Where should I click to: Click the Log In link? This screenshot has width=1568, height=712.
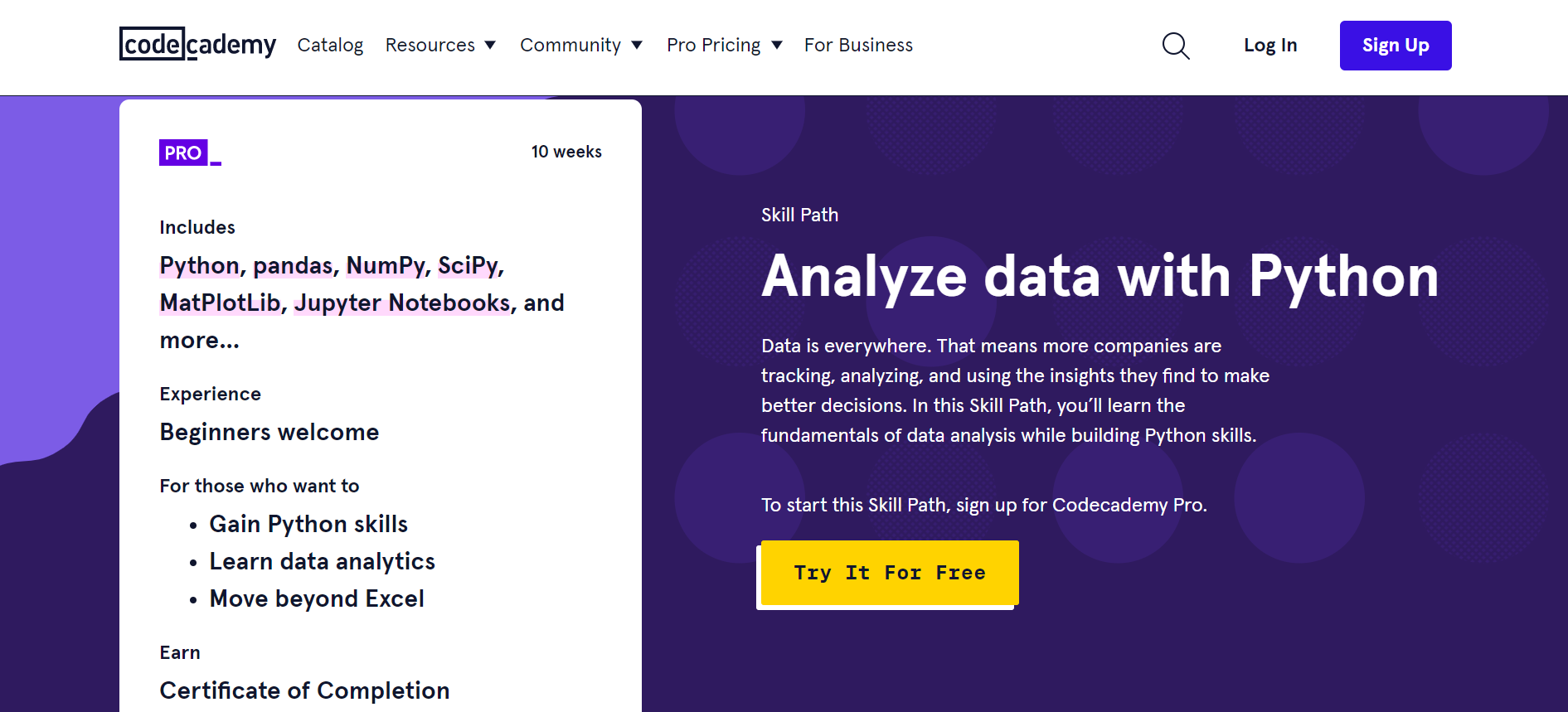click(1270, 46)
